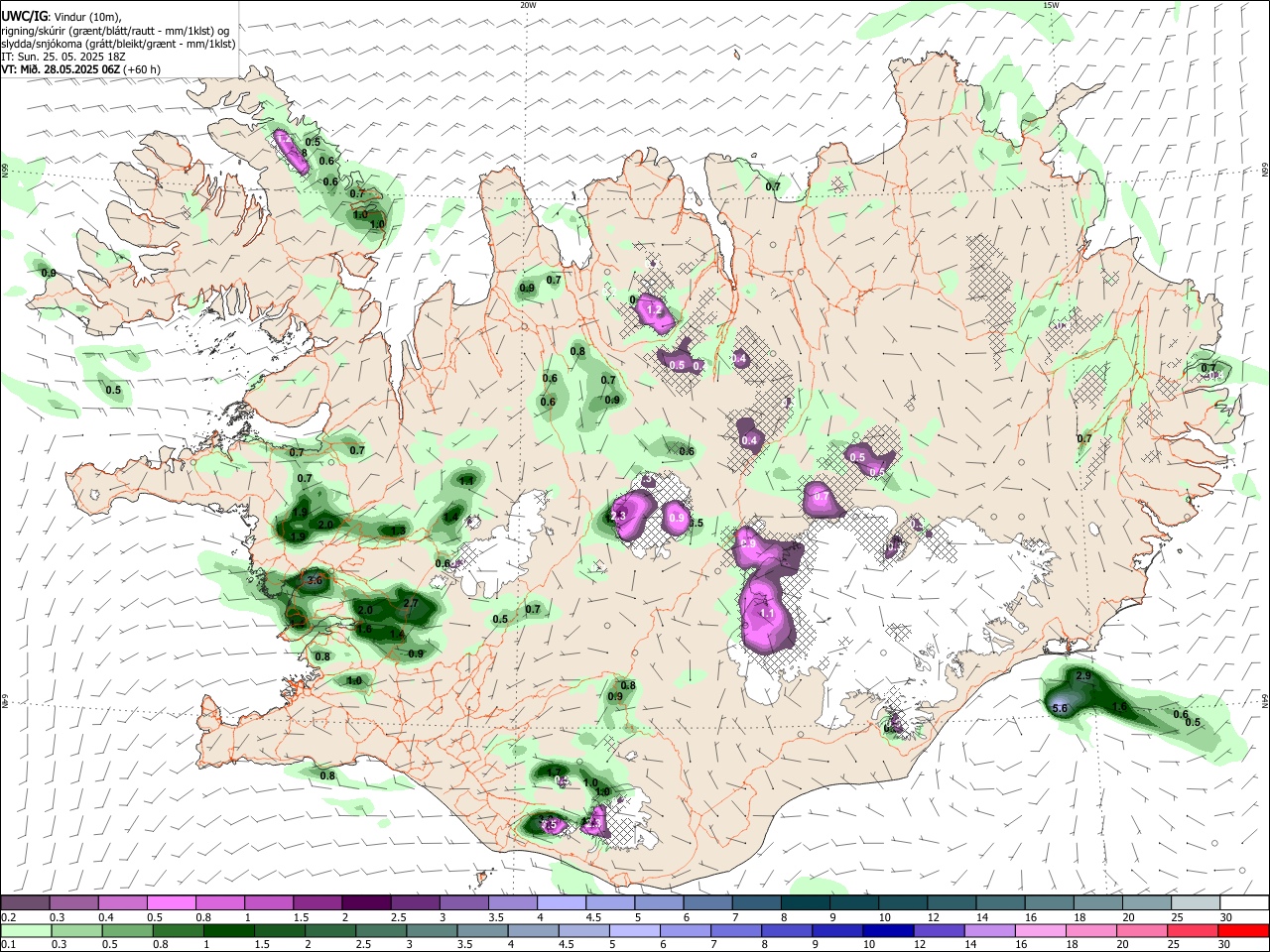Click the 'VT: Mið. 28.05.2025 06Z (+60 h)' line
The height and width of the screenshot is (952, 1270).
click(x=81, y=69)
